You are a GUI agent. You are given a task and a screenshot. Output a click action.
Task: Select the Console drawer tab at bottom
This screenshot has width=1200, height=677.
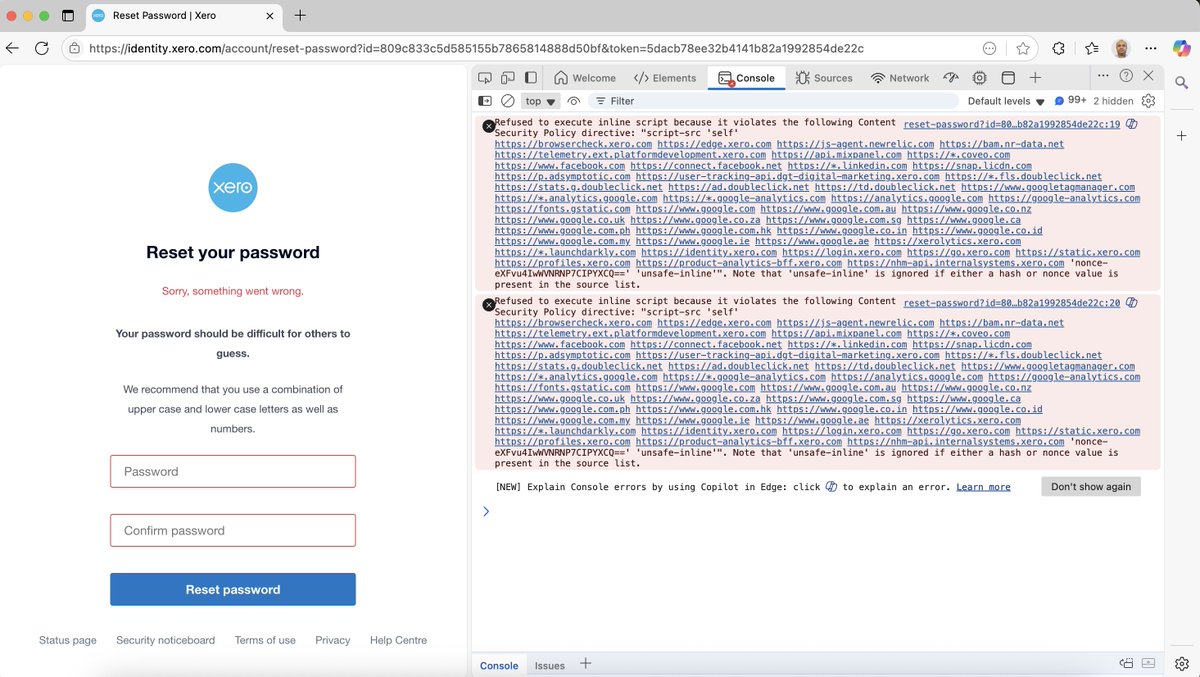point(499,665)
